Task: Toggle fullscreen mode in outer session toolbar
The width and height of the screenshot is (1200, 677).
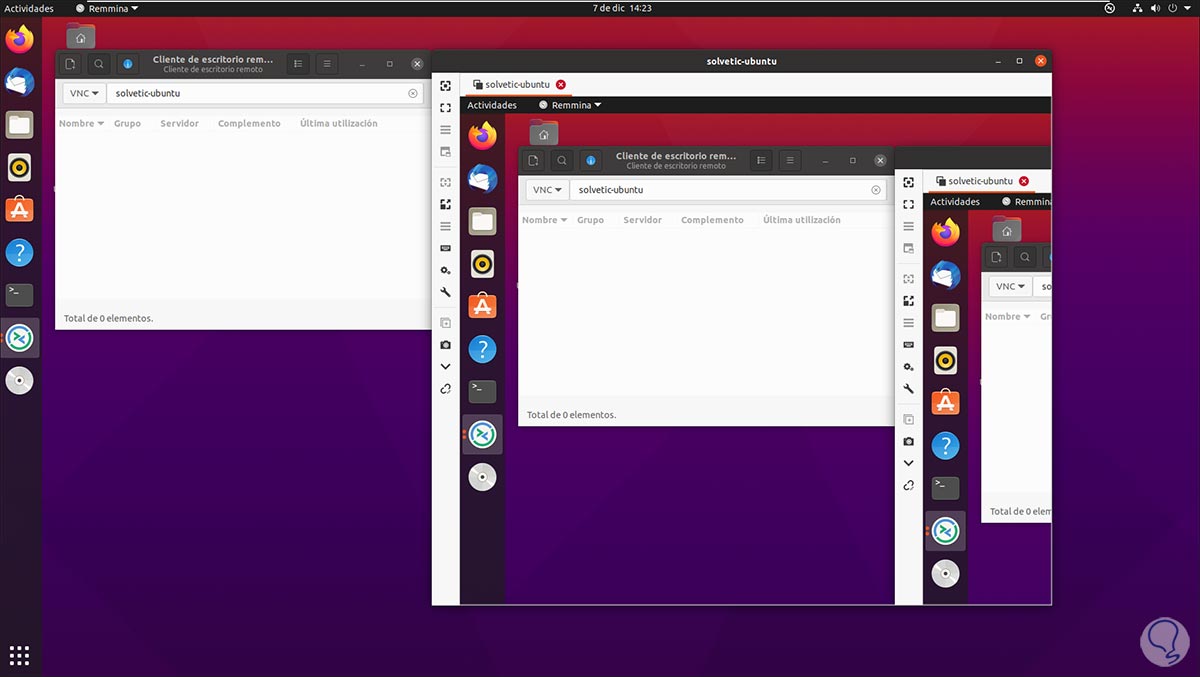Action: (x=445, y=107)
